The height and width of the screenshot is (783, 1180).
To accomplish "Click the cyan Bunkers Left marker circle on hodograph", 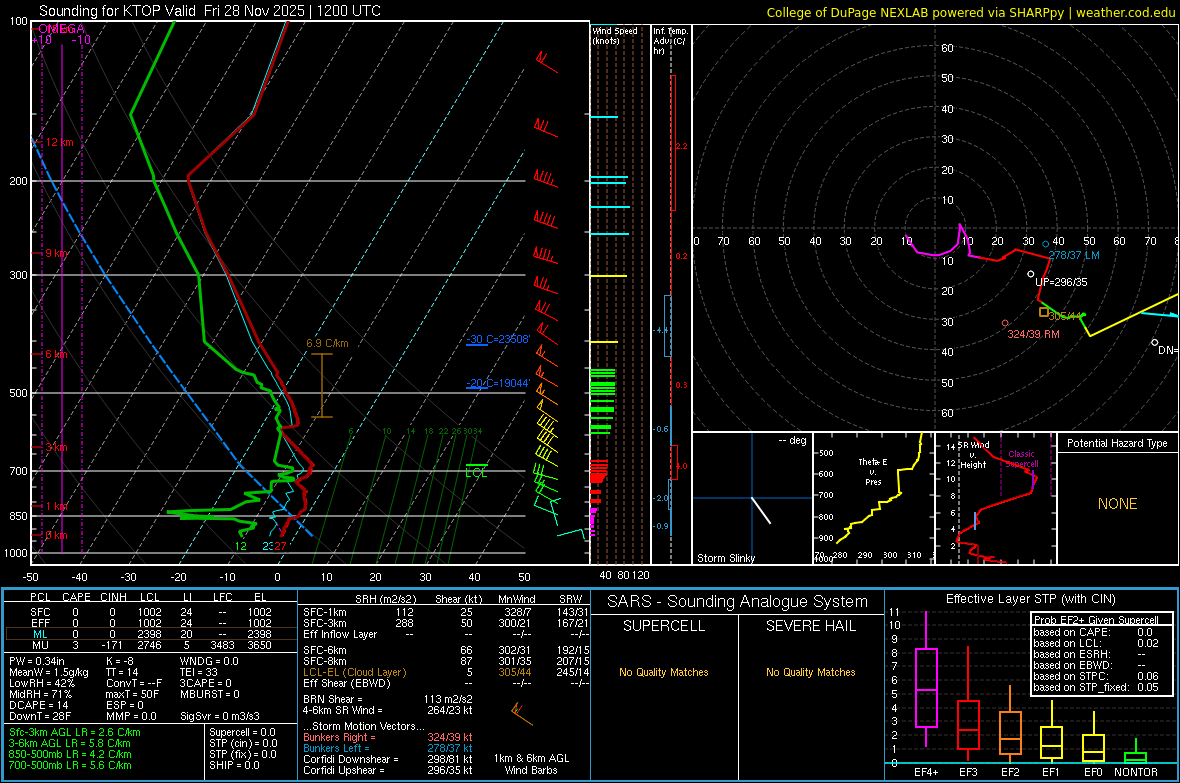I will pos(1045,245).
